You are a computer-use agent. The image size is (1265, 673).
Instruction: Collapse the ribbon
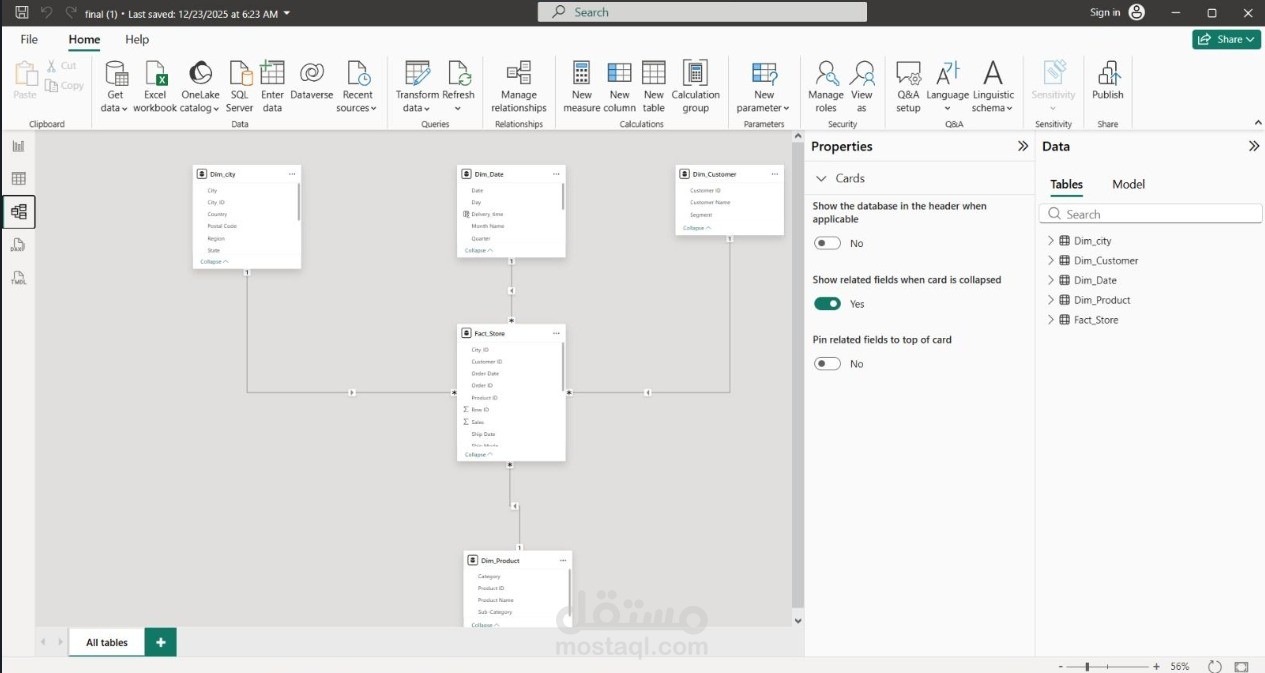click(1256, 121)
